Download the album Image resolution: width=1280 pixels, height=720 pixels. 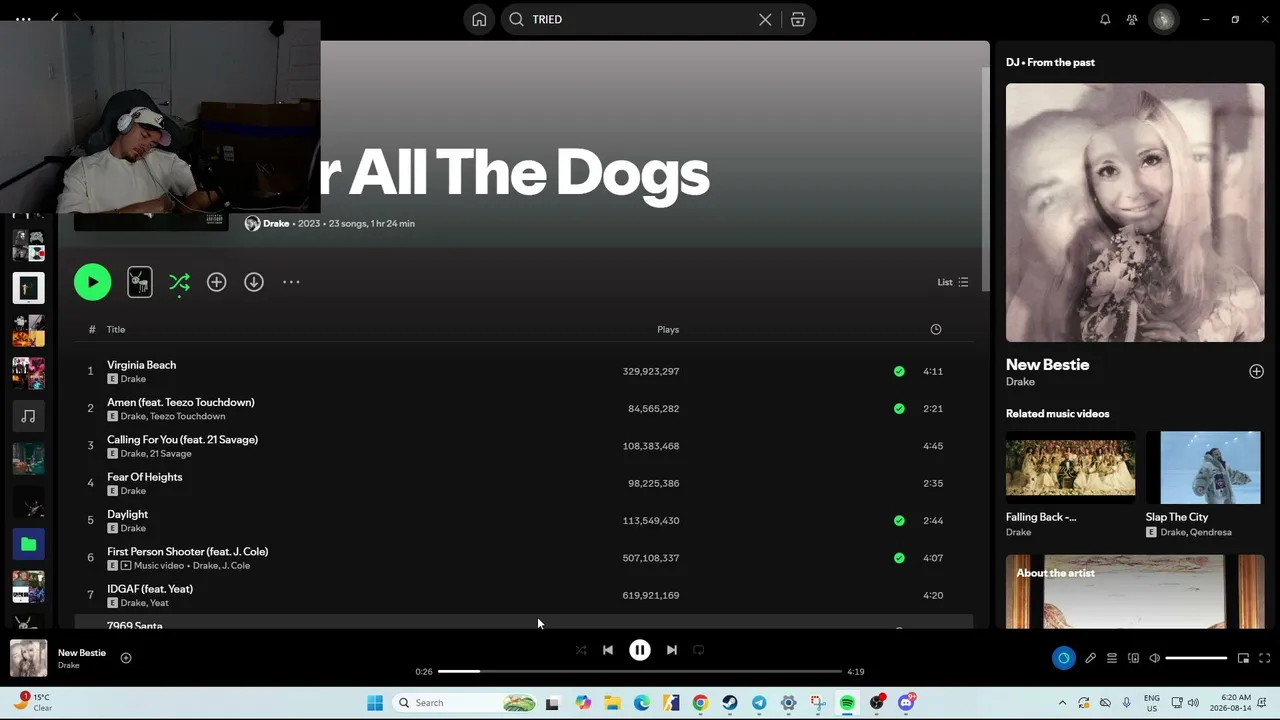(254, 282)
